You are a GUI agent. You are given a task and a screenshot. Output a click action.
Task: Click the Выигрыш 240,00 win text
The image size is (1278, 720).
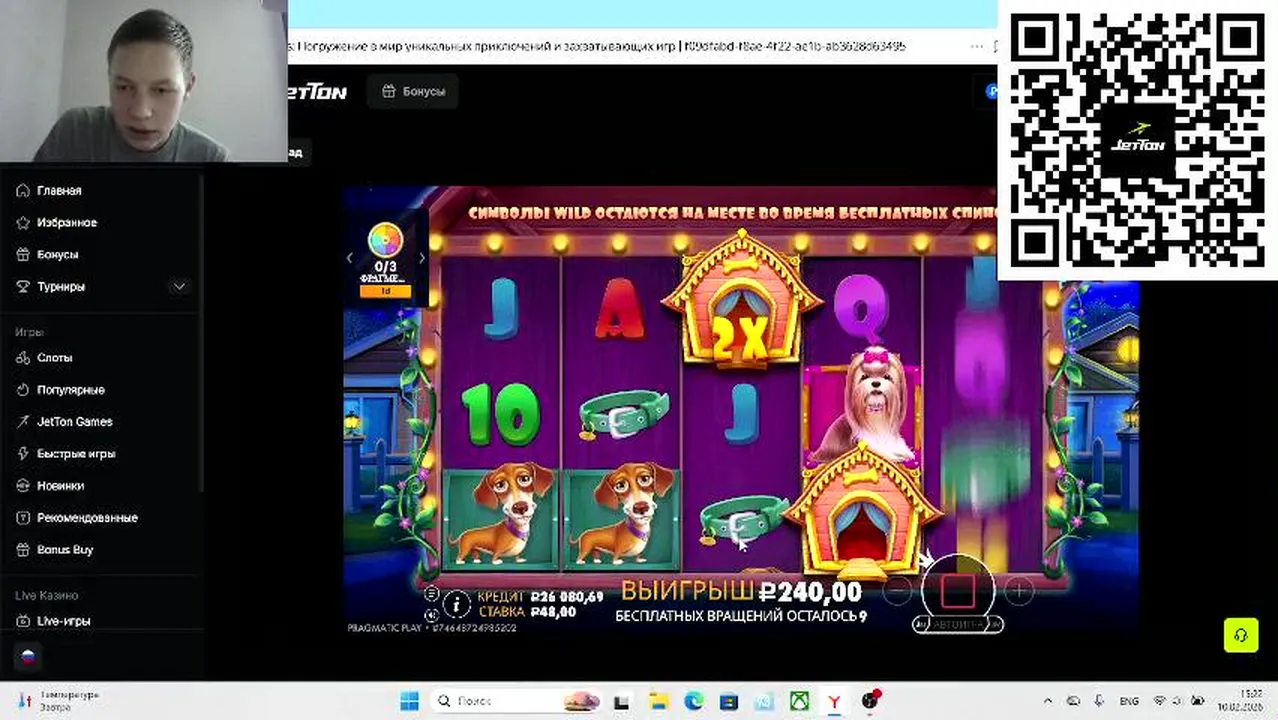point(741,592)
